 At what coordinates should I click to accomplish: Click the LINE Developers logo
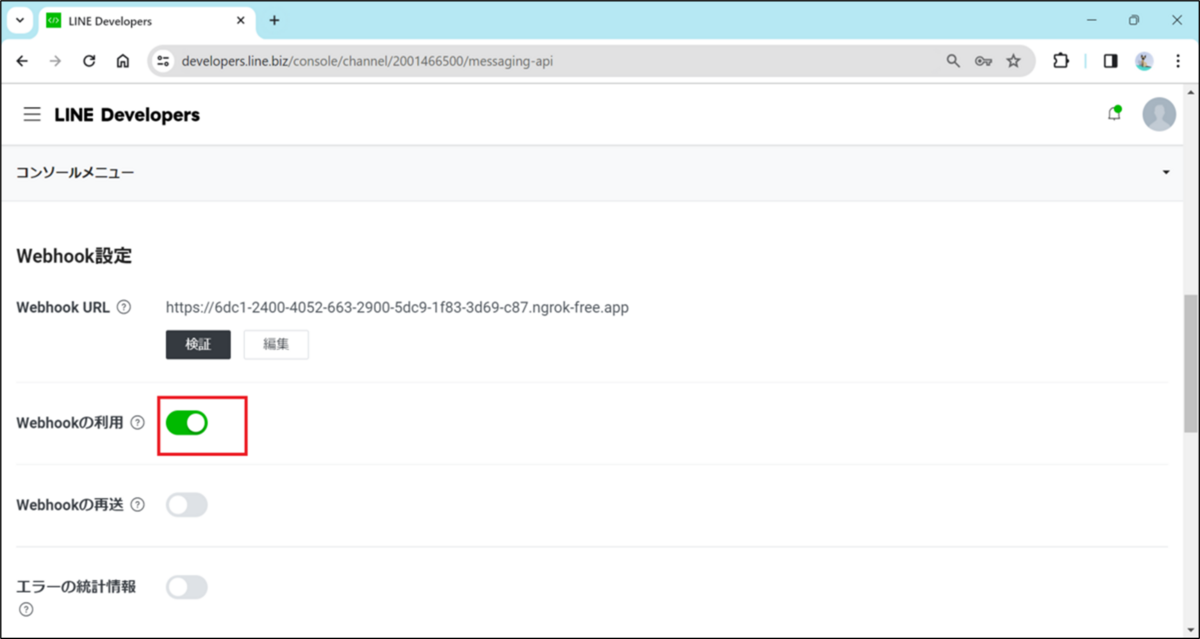coord(127,115)
